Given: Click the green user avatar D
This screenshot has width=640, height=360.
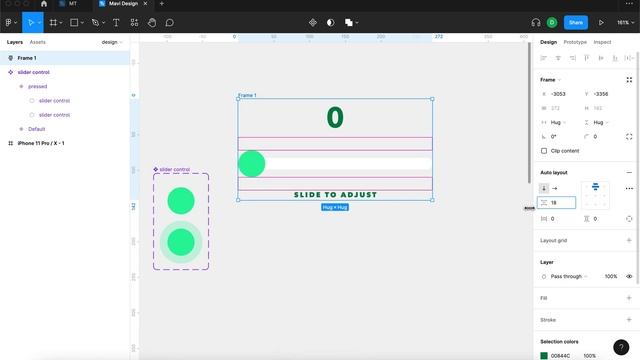Looking at the screenshot, I should (552, 23).
